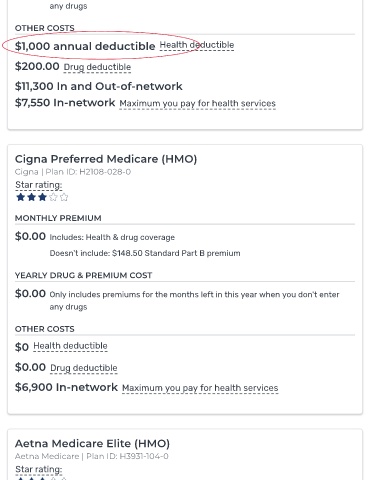Click the fourth empty star in the Cigna rating

[x=53, y=197]
